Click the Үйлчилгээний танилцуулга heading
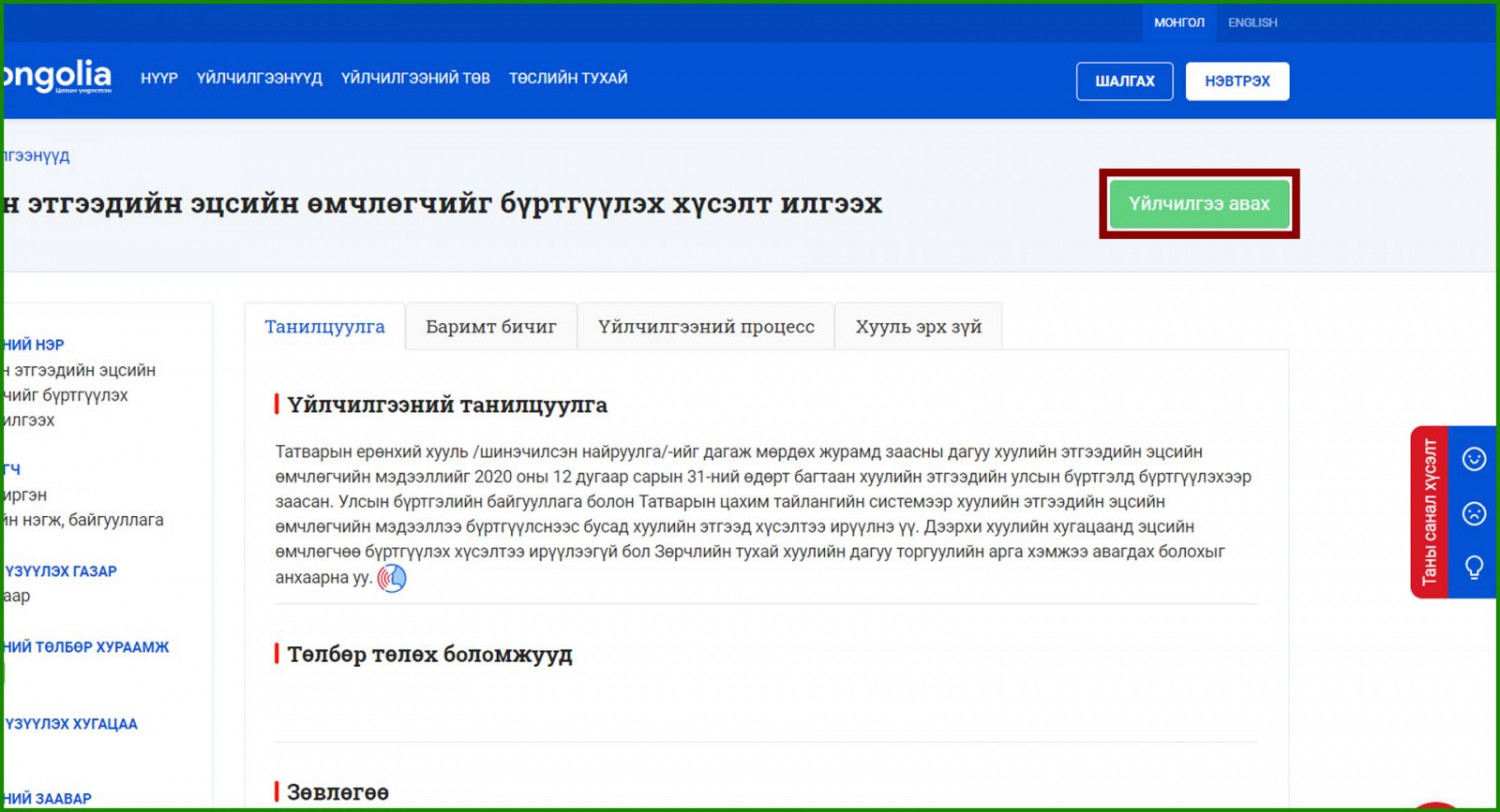This screenshot has height=812, width=1500. click(447, 405)
